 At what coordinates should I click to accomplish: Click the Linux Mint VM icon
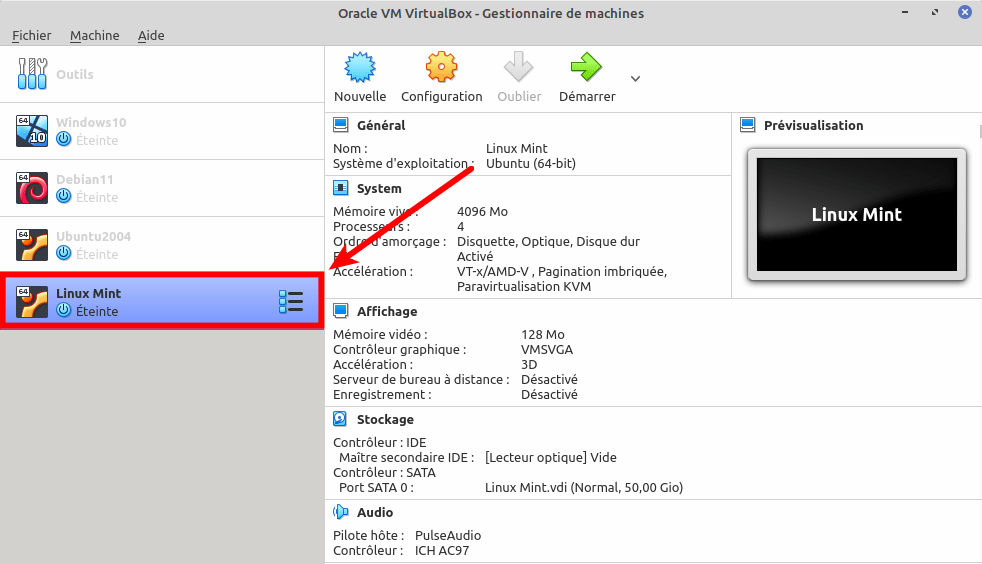click(x=32, y=302)
